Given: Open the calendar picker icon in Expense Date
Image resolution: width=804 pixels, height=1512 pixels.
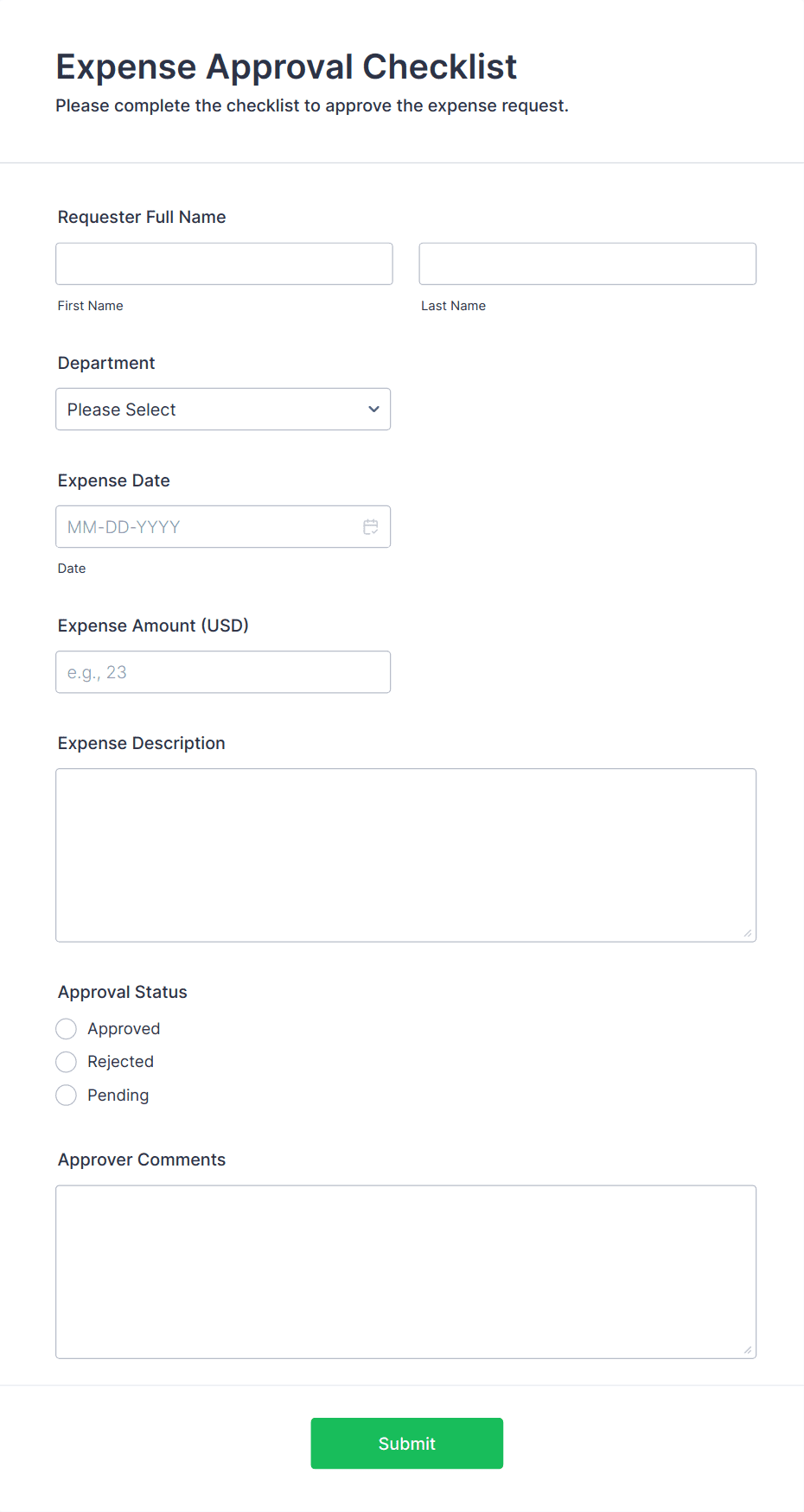Looking at the screenshot, I should [371, 527].
